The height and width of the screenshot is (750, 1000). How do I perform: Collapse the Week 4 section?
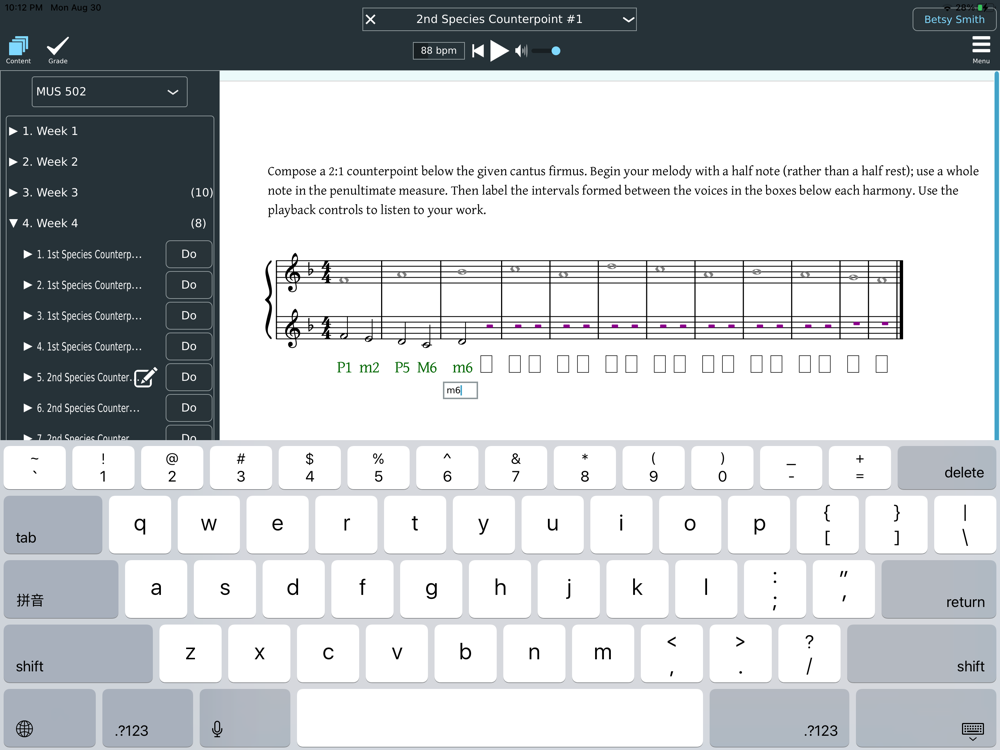(13, 223)
